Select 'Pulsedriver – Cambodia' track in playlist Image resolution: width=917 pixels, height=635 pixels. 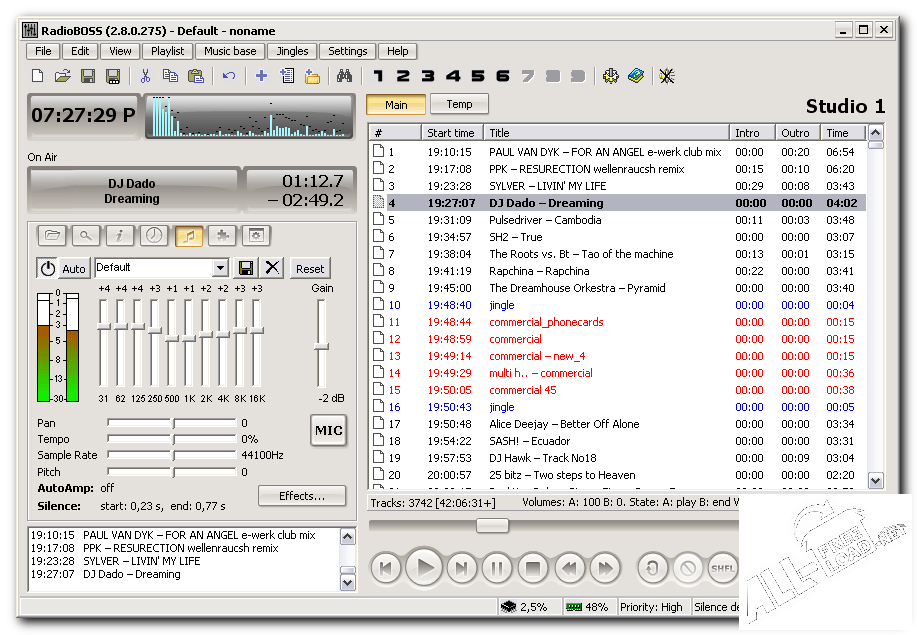pyautogui.click(x=545, y=220)
